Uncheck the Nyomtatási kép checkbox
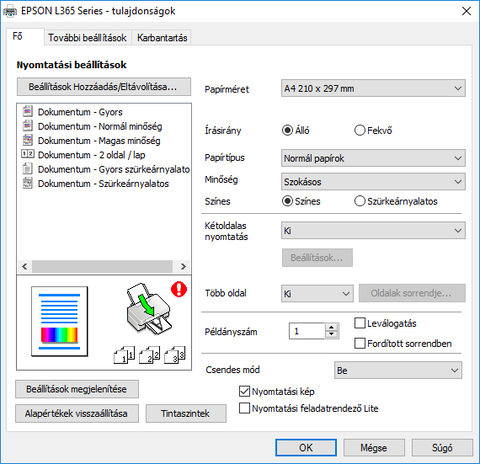Screen dimensions: 480x464 pos(244,391)
